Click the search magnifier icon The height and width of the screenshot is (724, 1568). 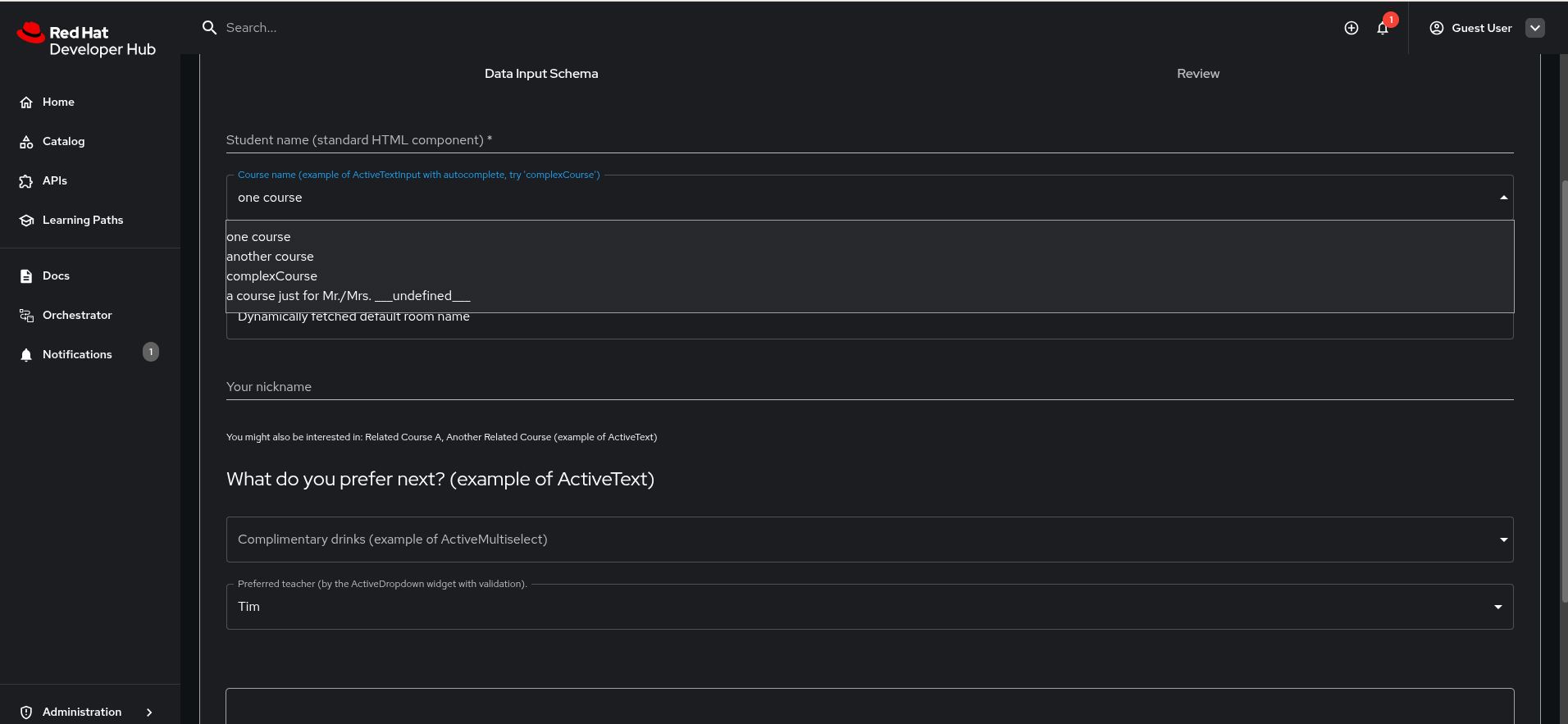[x=209, y=28]
